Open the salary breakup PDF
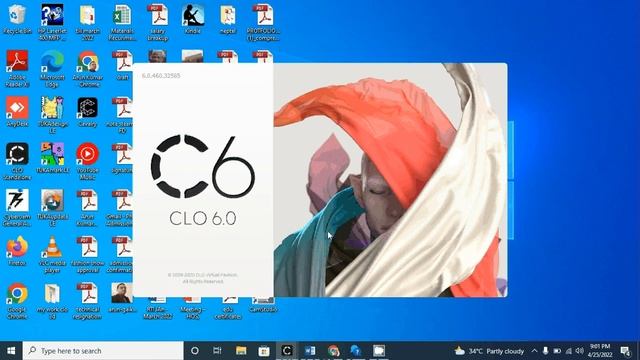This screenshot has width=640, height=360. point(158,22)
